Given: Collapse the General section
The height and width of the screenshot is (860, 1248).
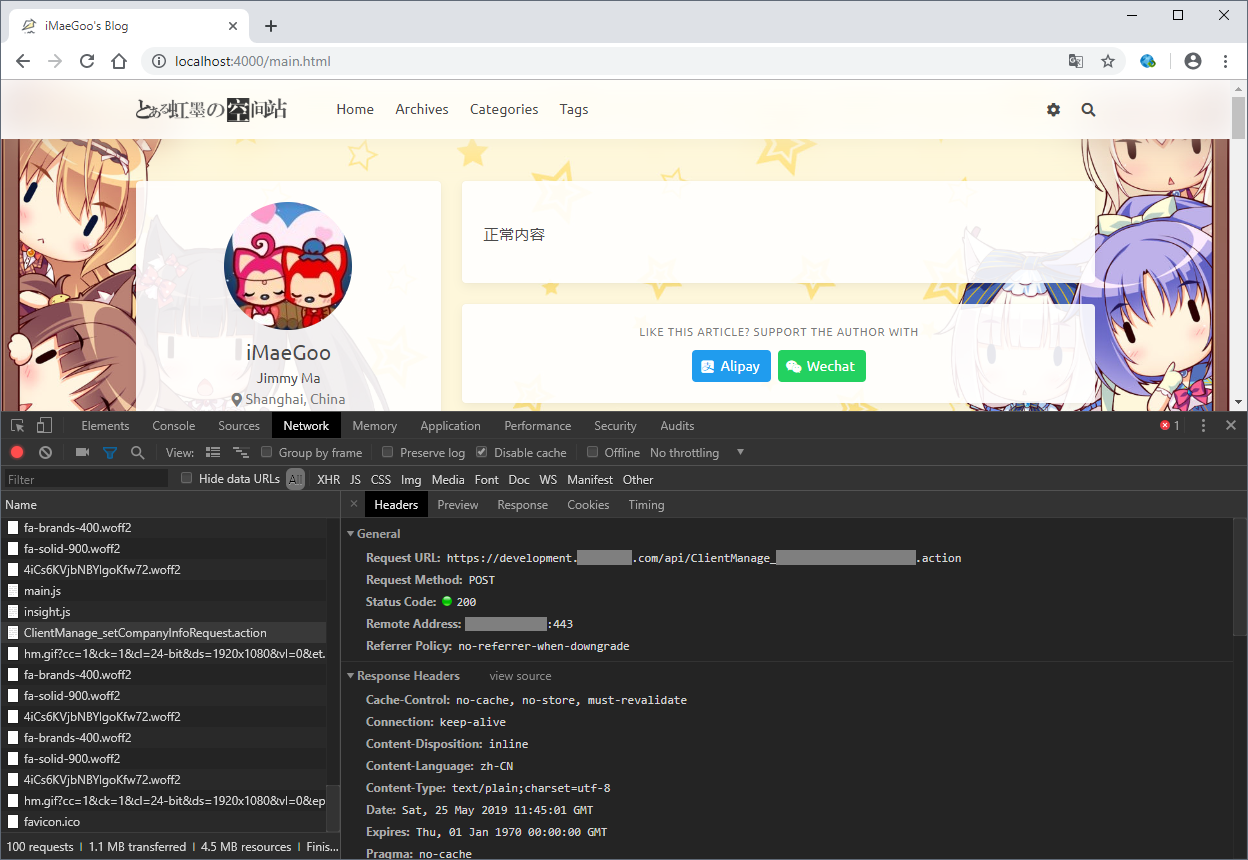Looking at the screenshot, I should (x=351, y=534).
